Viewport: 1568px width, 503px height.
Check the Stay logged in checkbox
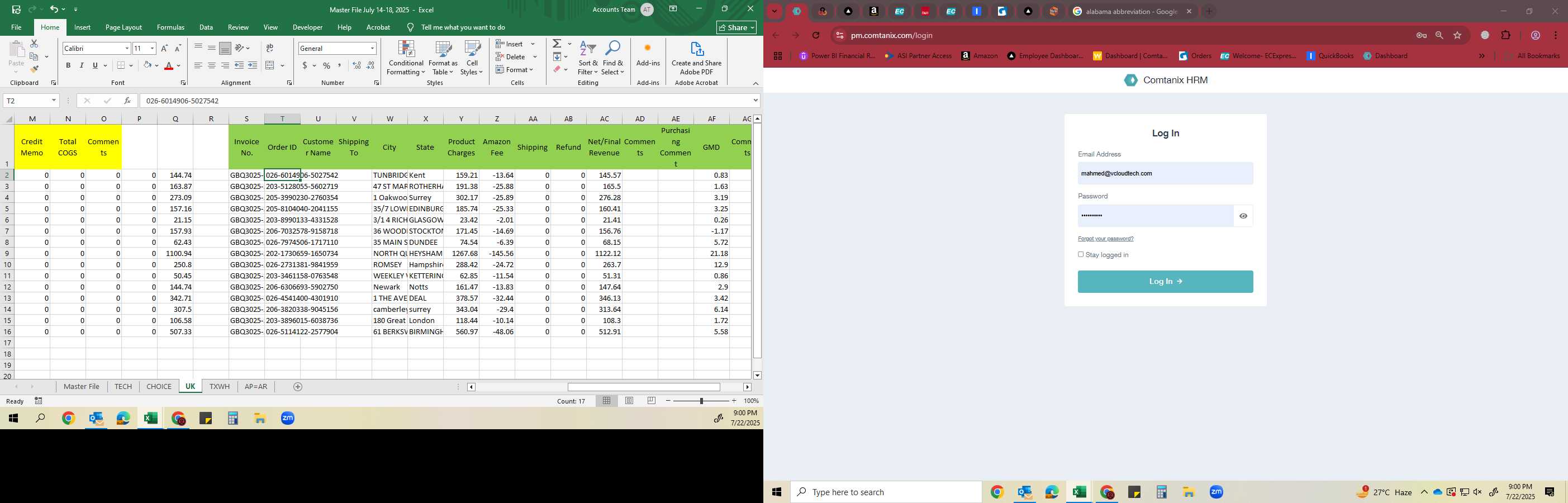coord(1081,254)
